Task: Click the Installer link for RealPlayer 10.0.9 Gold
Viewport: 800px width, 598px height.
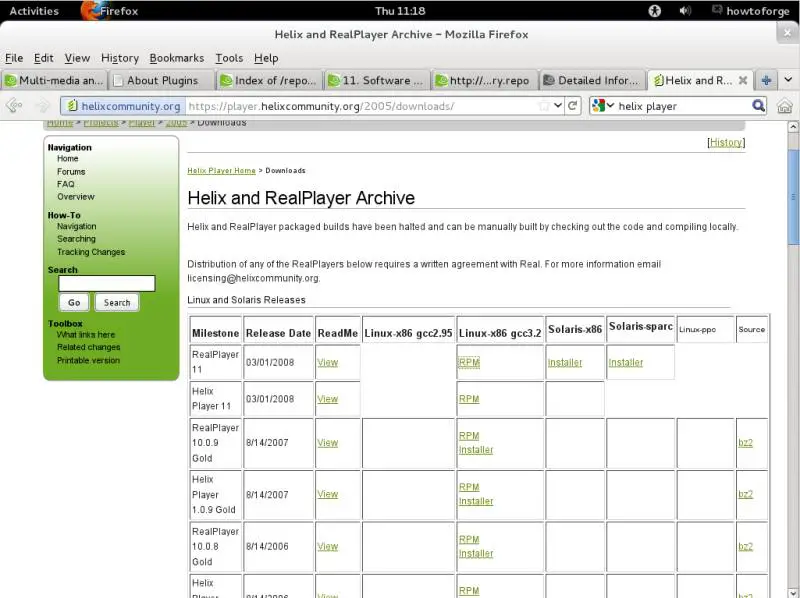Action: [476, 450]
